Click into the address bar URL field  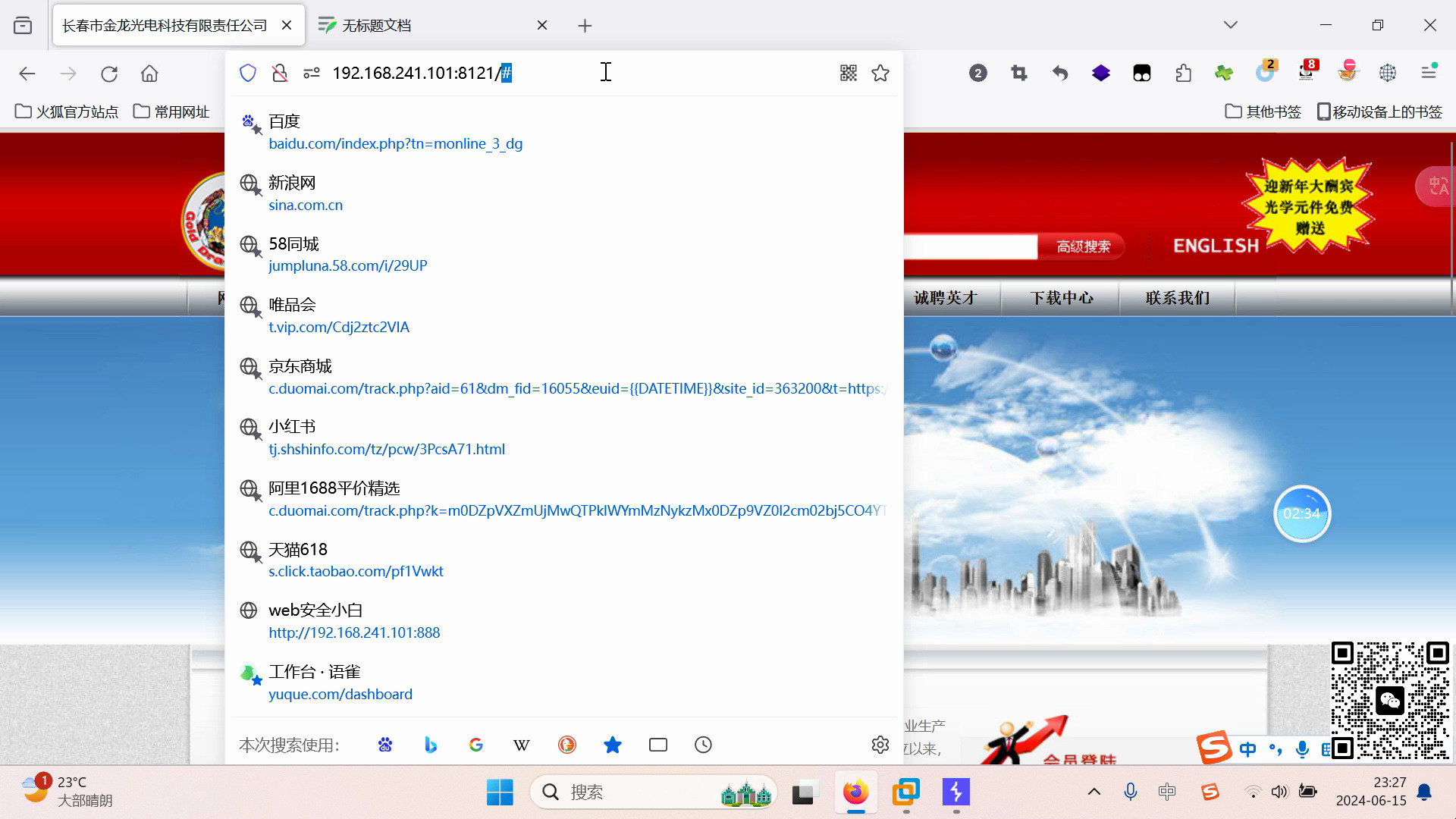click(x=580, y=73)
